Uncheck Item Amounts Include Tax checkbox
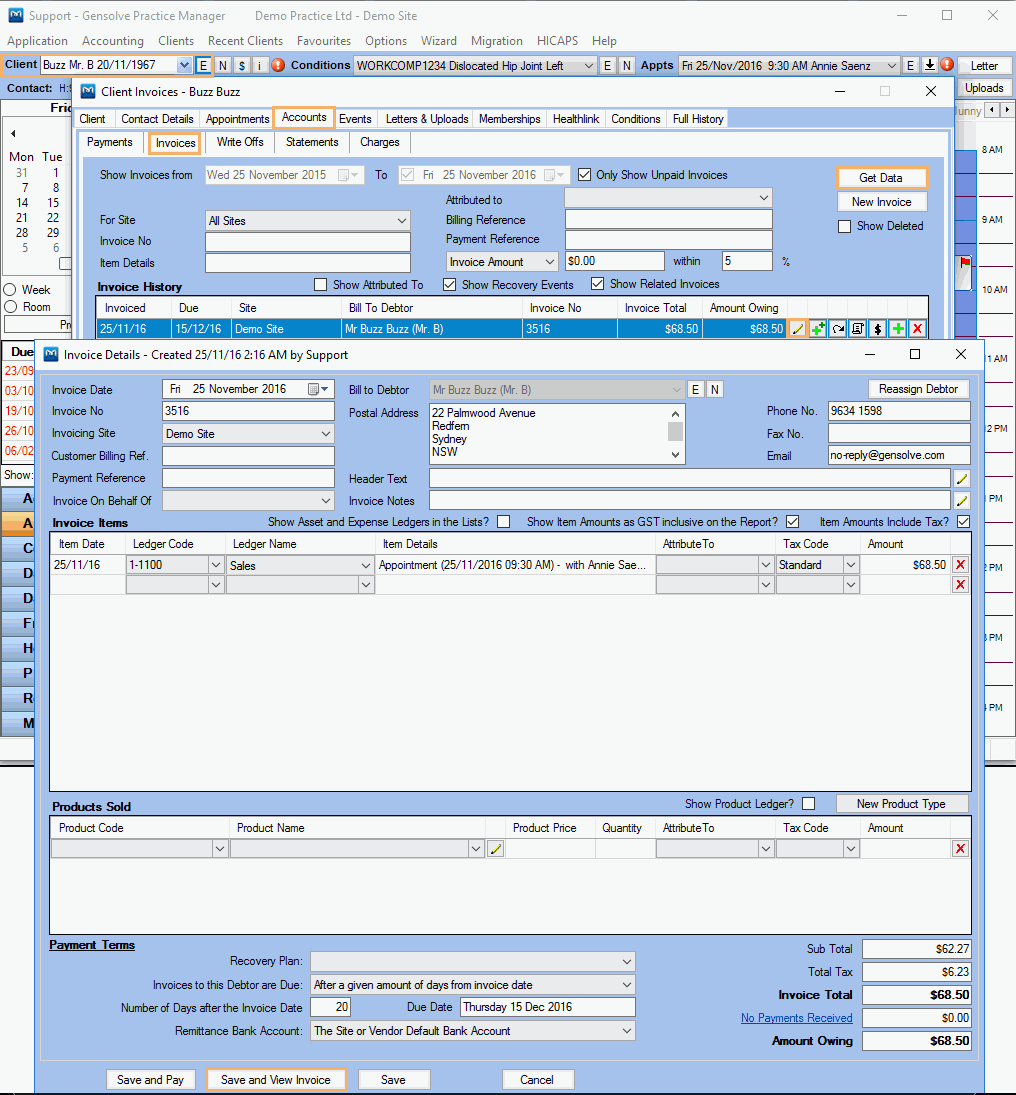The width and height of the screenshot is (1016, 1095). 963,522
